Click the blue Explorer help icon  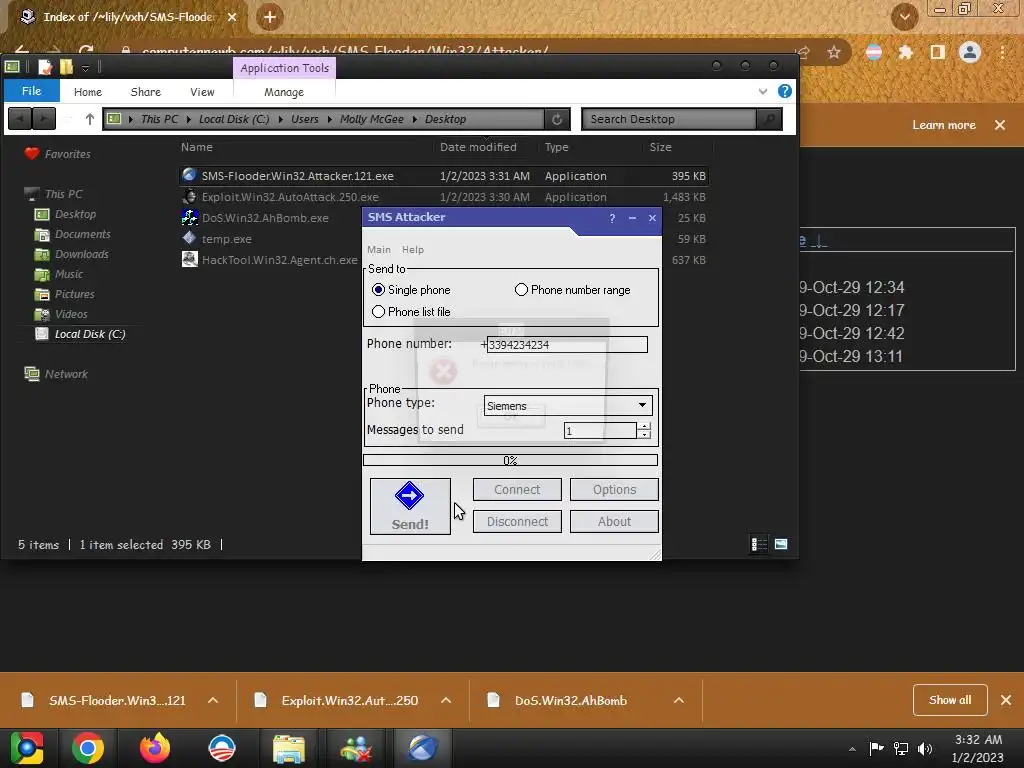click(785, 91)
